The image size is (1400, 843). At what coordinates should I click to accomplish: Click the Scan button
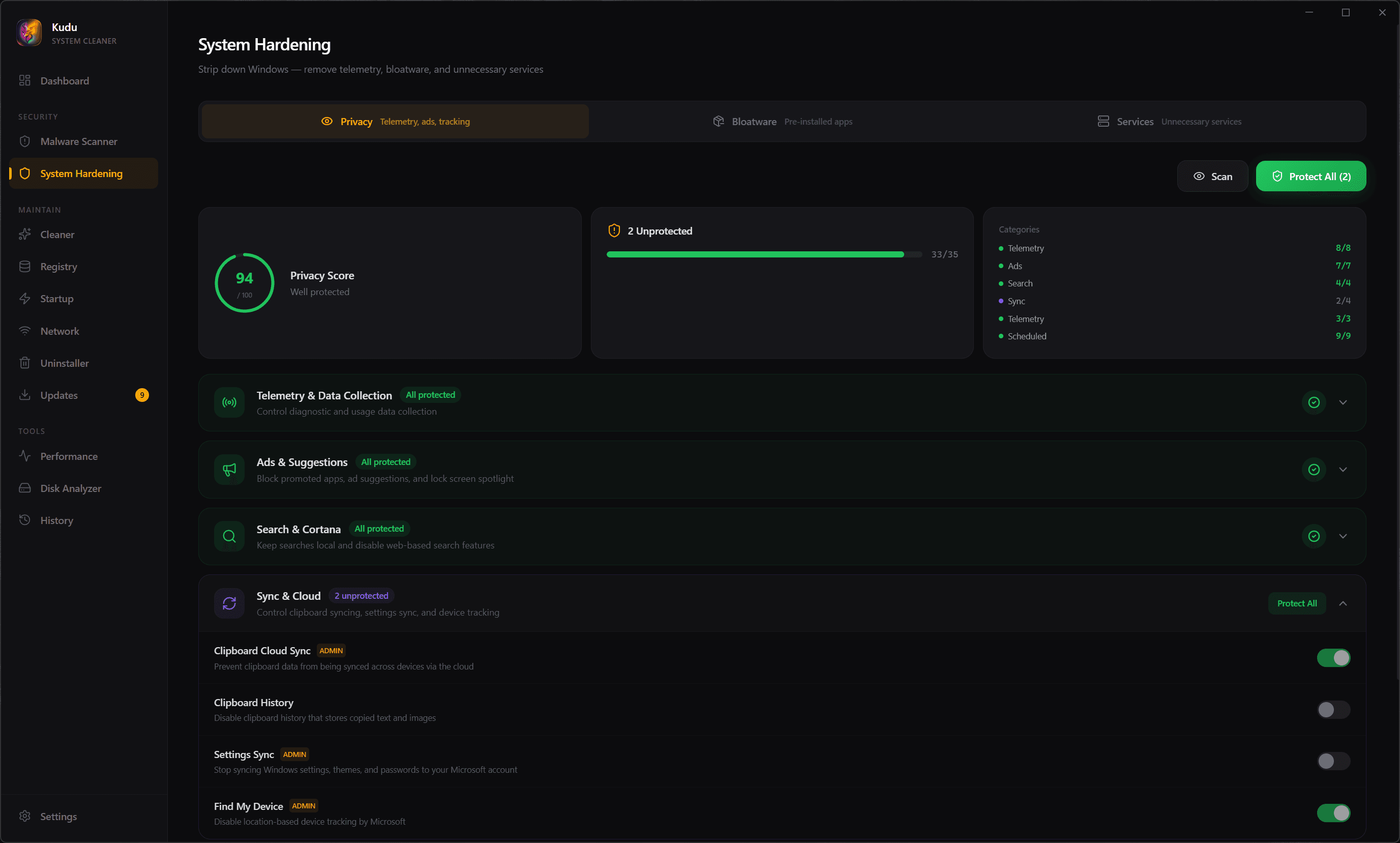(x=1212, y=177)
